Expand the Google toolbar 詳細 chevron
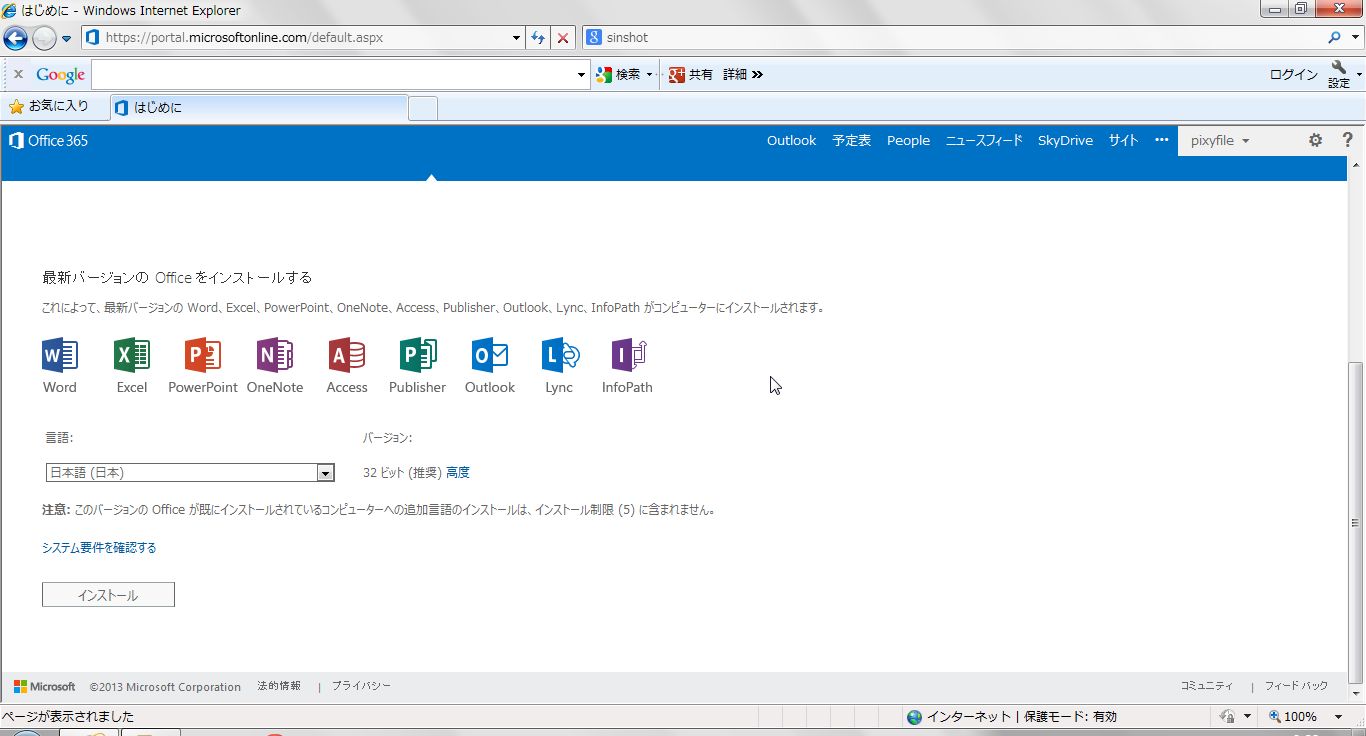The height and width of the screenshot is (736, 1366). pos(757,74)
